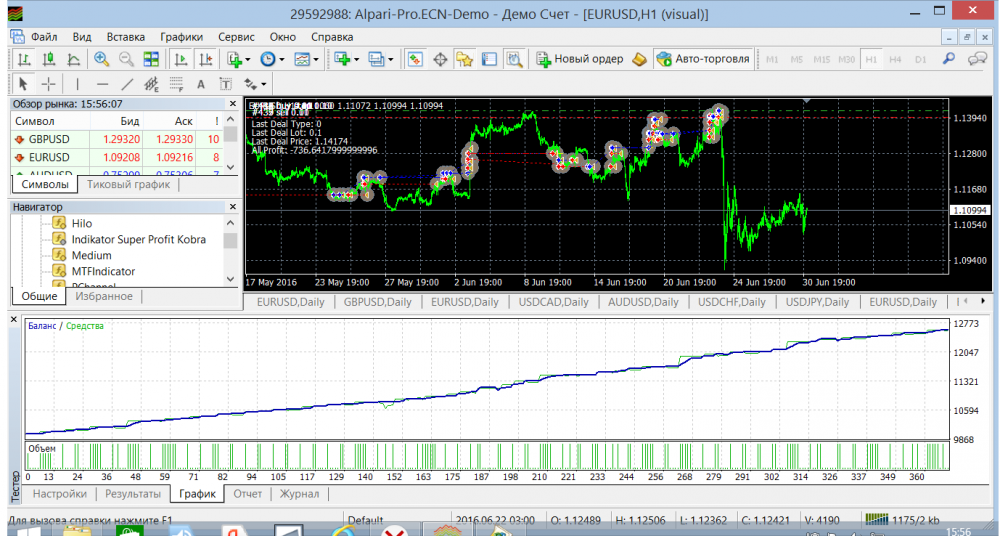
Task: Open new chart dropdown arrow
Action: (357, 59)
